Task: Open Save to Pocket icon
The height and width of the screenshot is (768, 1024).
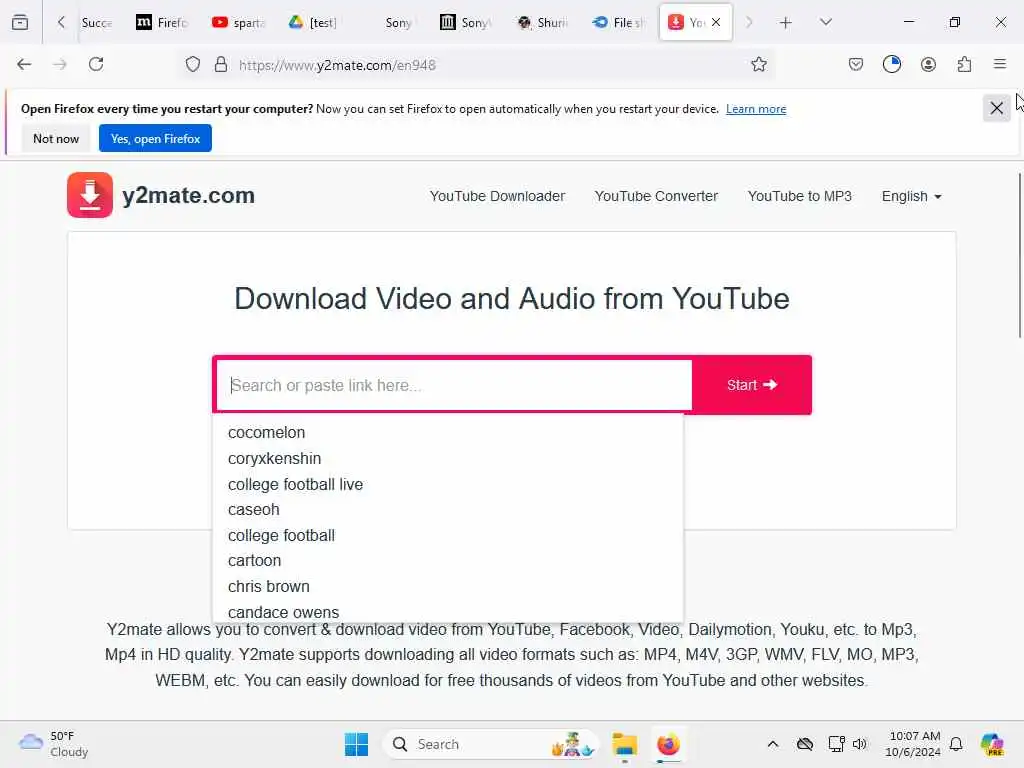Action: coord(856,64)
